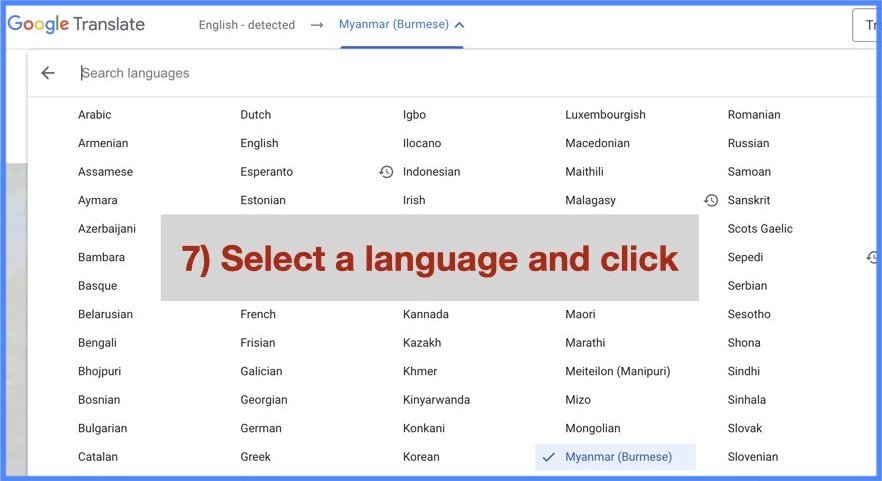Select Bulgarian language
Screen dimensions: 882x481
click(102, 429)
